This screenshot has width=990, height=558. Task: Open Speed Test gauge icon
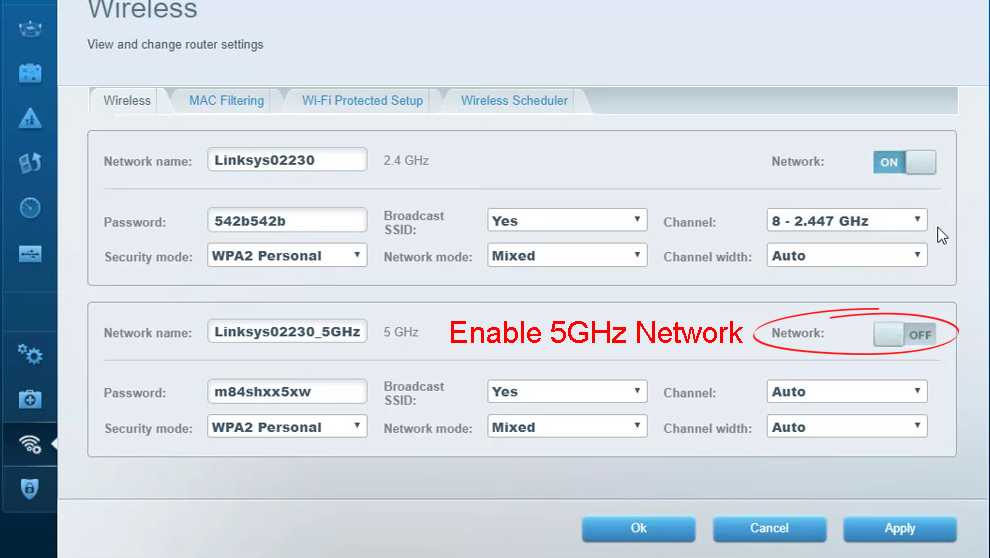[30, 208]
